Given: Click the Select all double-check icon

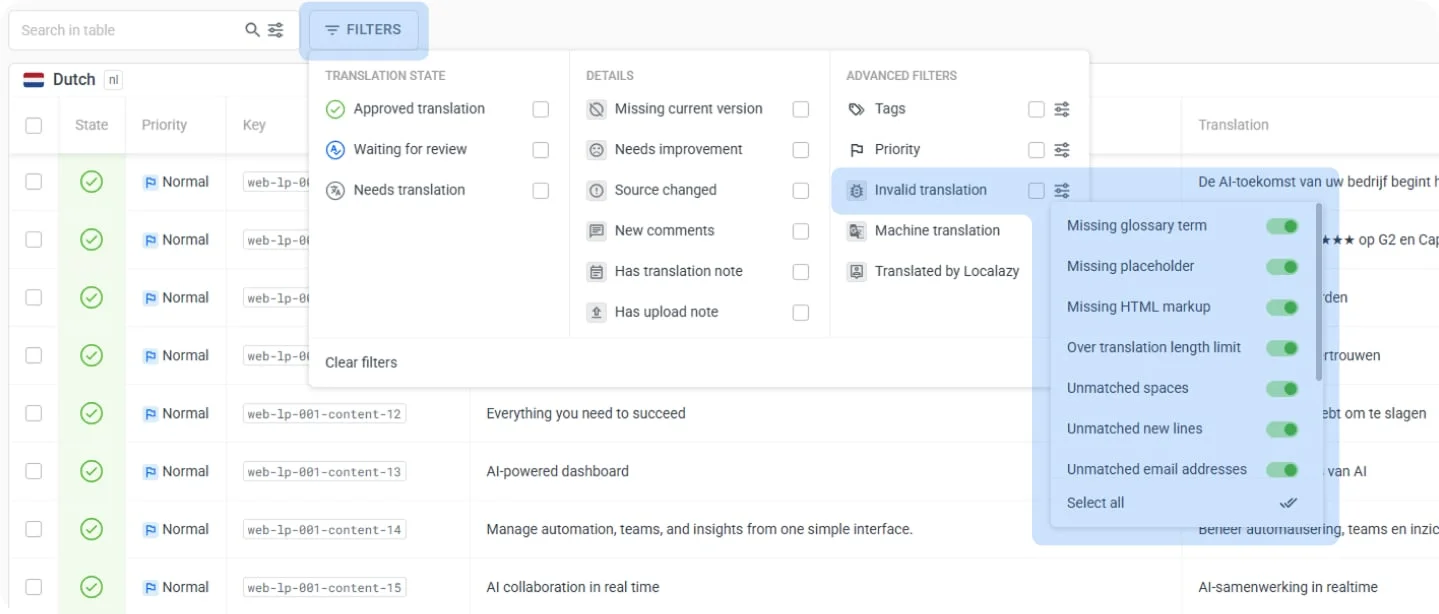Looking at the screenshot, I should click(x=1288, y=503).
